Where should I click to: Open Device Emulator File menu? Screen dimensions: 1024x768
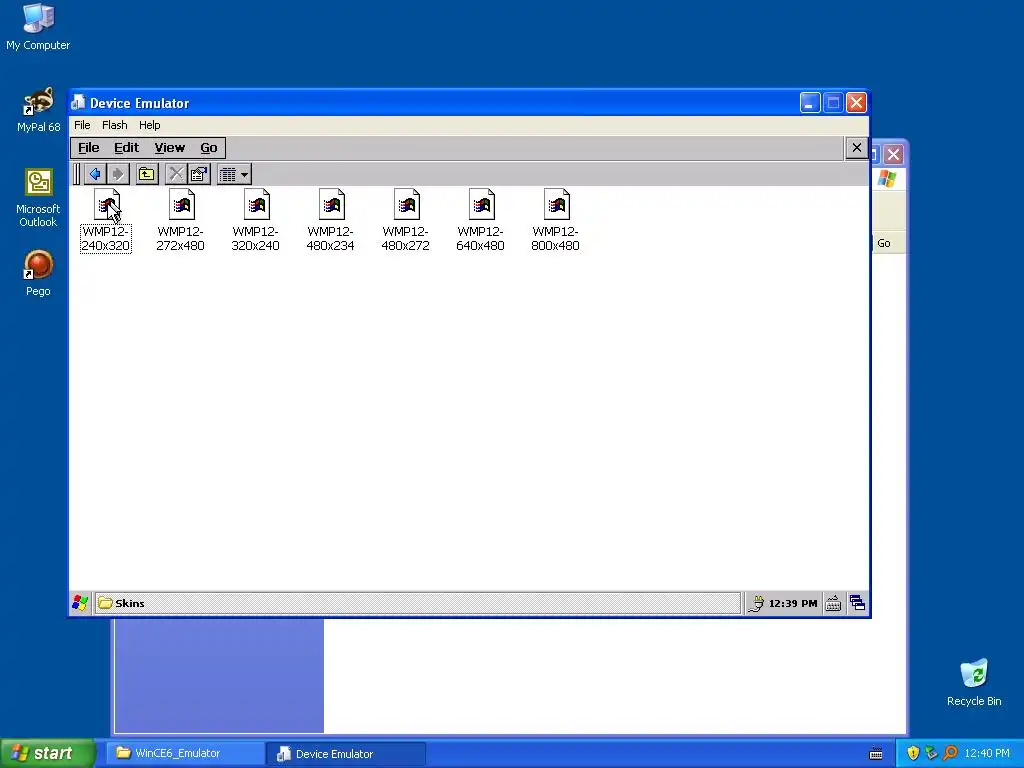pos(82,125)
